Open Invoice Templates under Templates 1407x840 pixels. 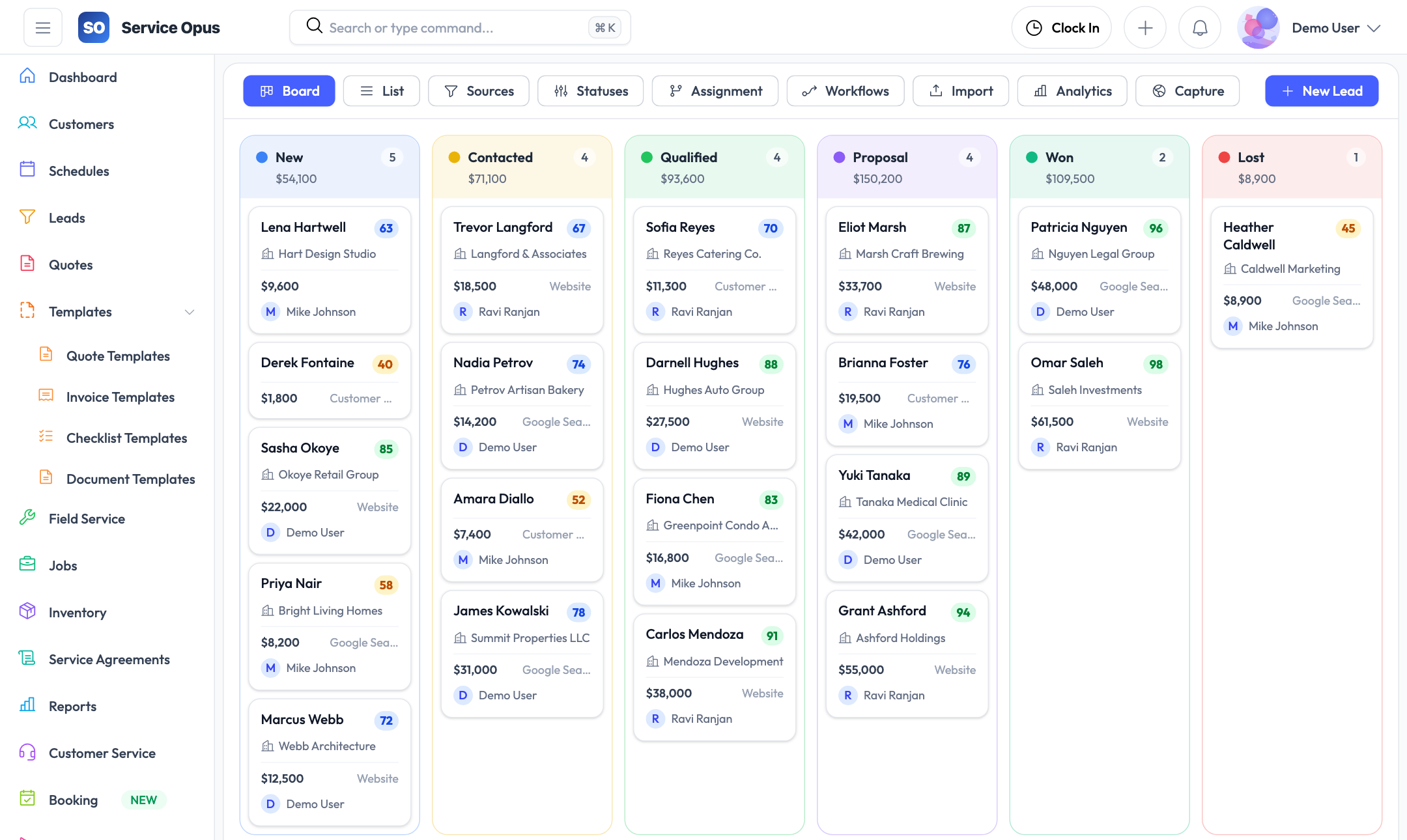119,397
